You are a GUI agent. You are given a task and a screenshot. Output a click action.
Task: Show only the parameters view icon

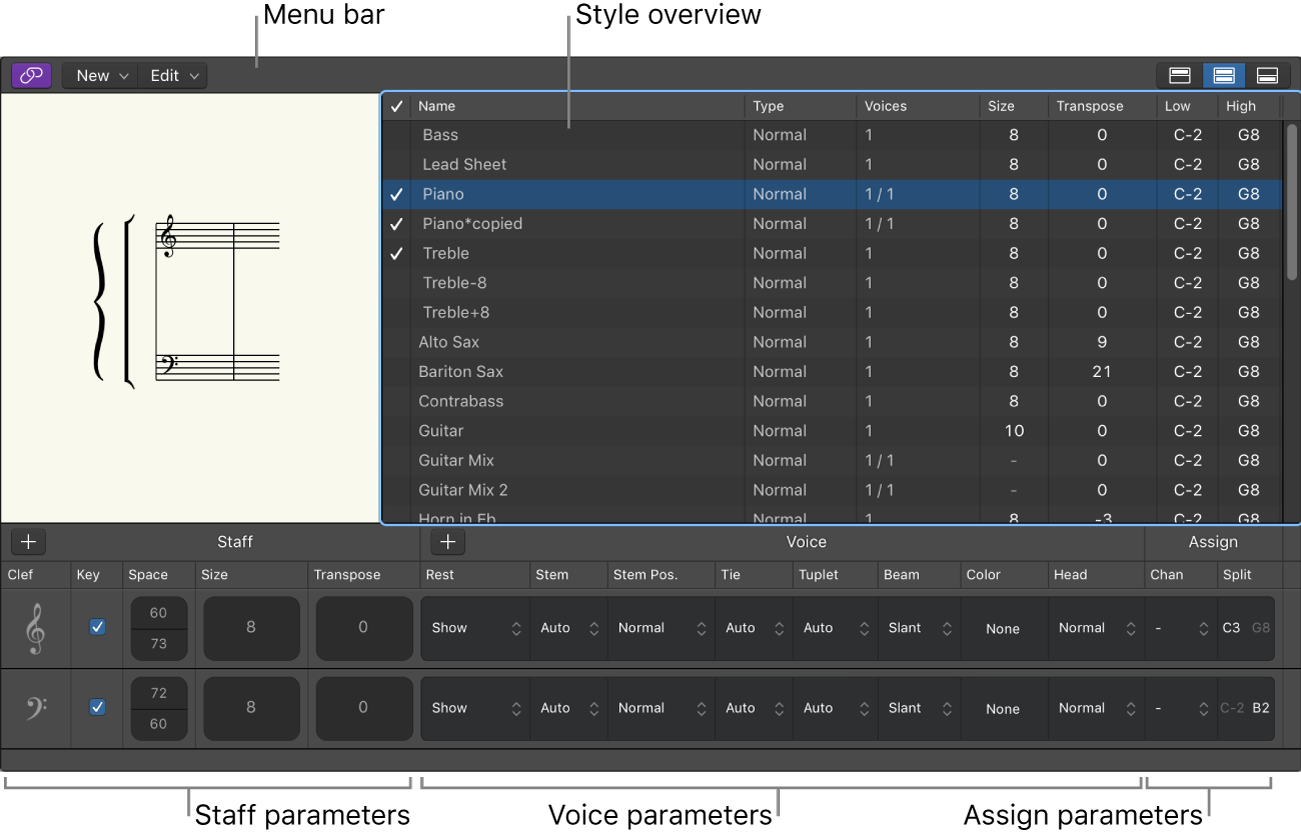(x=1267, y=75)
